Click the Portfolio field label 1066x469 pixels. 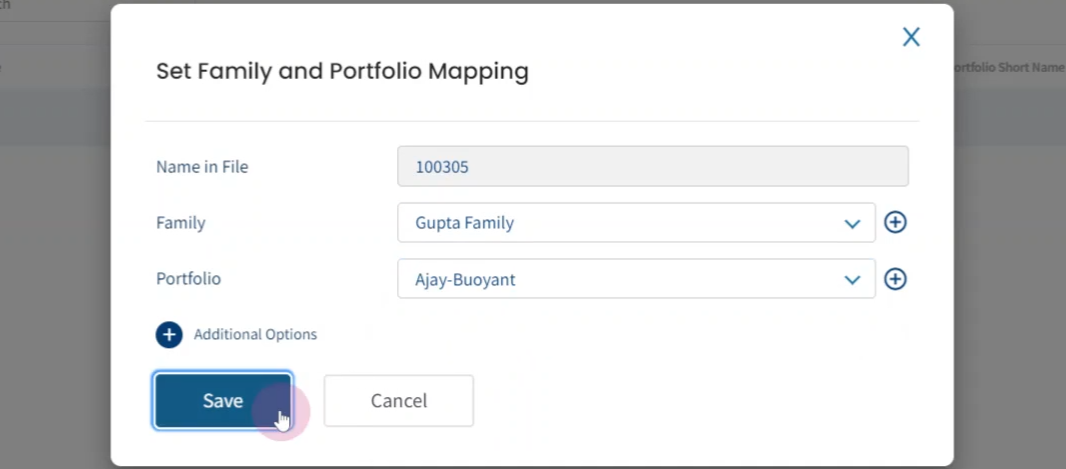188,279
